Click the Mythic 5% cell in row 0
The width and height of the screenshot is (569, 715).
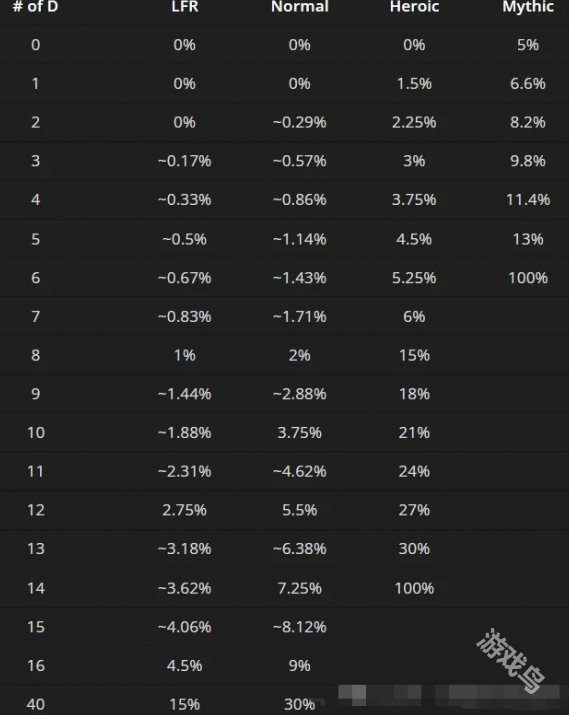tap(528, 45)
